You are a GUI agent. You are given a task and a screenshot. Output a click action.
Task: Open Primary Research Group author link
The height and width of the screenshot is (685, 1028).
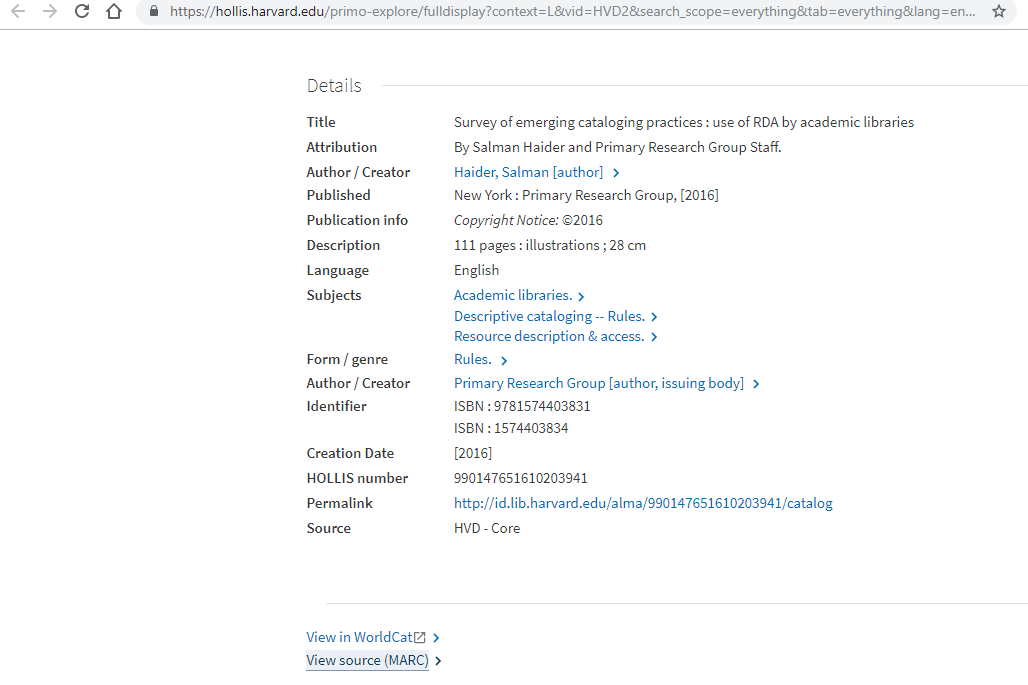pos(598,383)
